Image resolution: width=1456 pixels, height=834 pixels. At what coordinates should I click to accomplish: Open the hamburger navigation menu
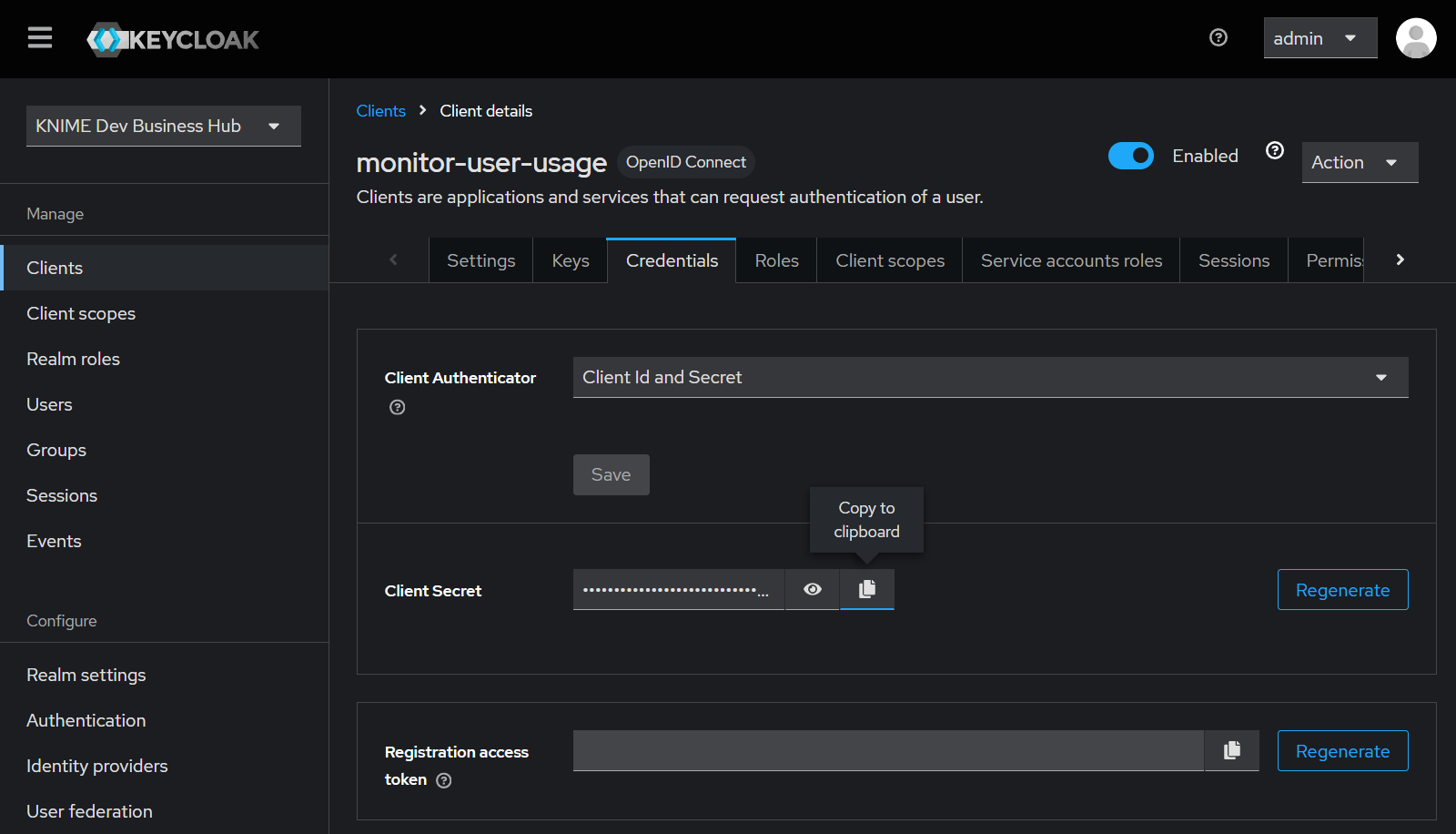[x=40, y=38]
